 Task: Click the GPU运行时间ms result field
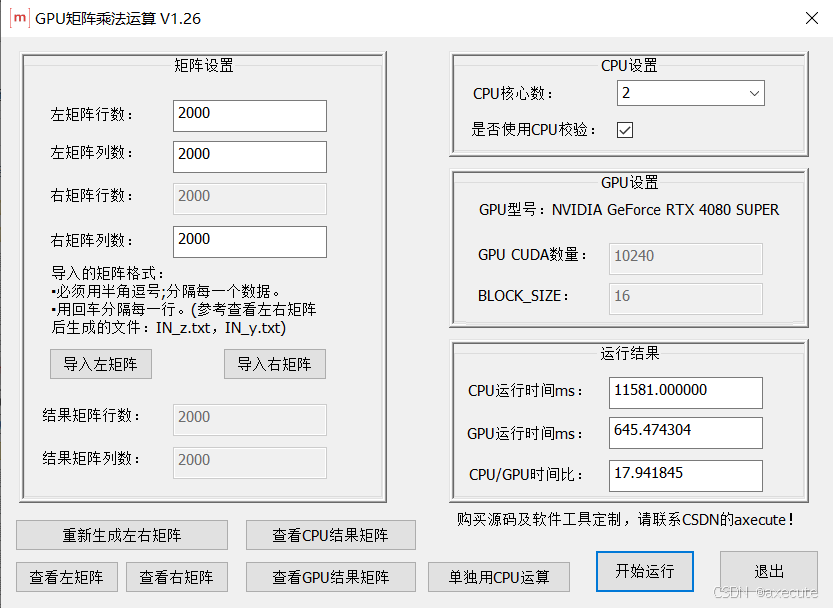[x=685, y=433]
